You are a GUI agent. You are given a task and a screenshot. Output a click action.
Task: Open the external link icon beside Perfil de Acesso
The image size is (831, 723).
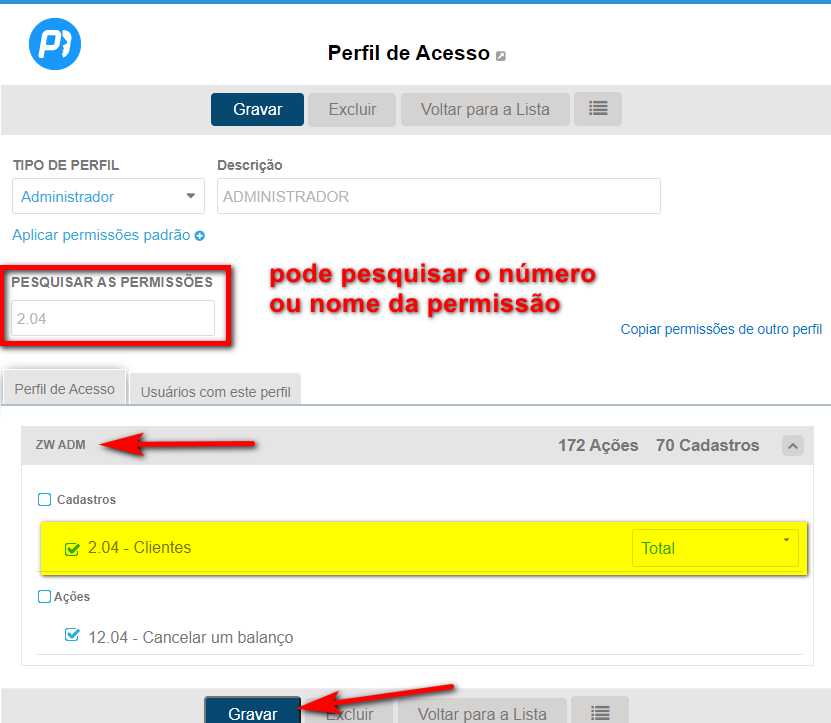pyautogui.click(x=501, y=56)
